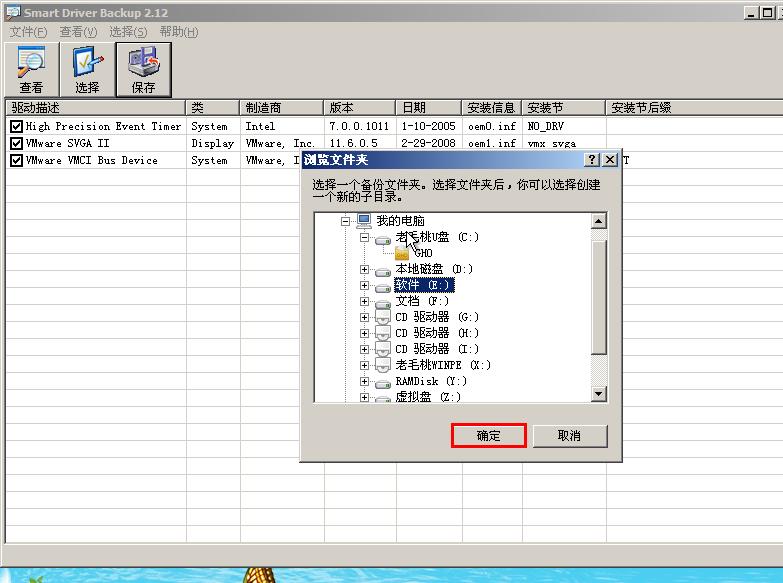Click folder tree scroll up arrow

[x=599, y=221]
